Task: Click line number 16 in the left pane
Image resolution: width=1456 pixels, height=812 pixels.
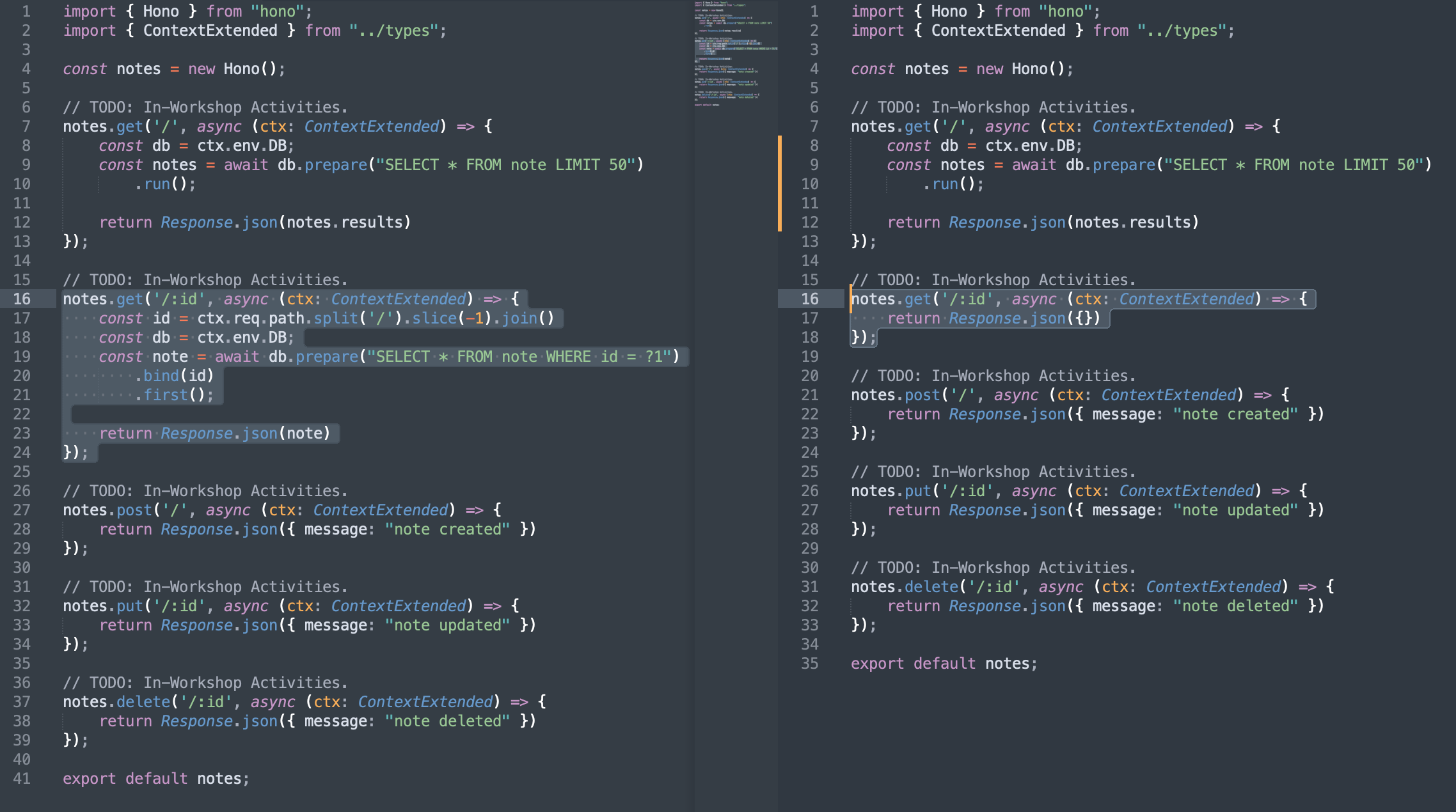Action: [23, 299]
